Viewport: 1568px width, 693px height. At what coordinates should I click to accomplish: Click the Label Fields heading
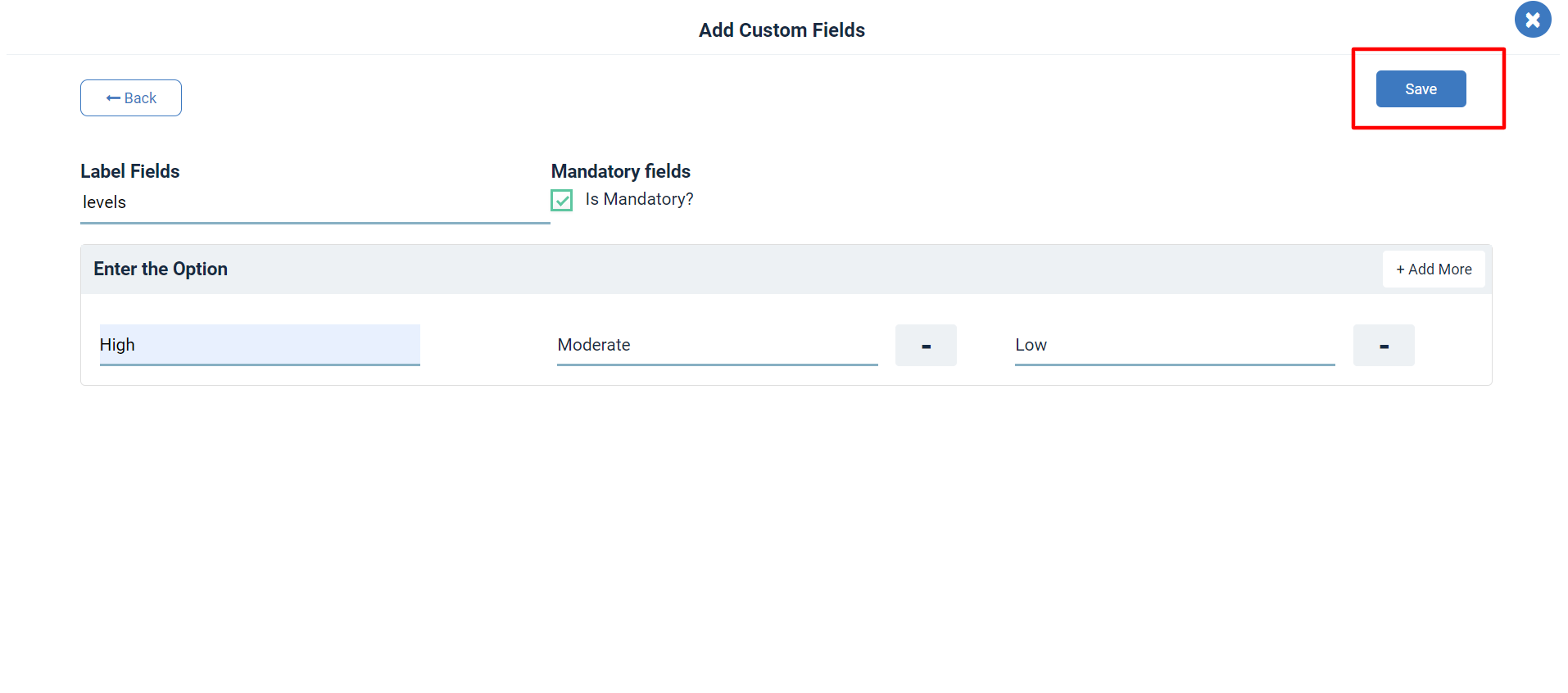point(130,171)
